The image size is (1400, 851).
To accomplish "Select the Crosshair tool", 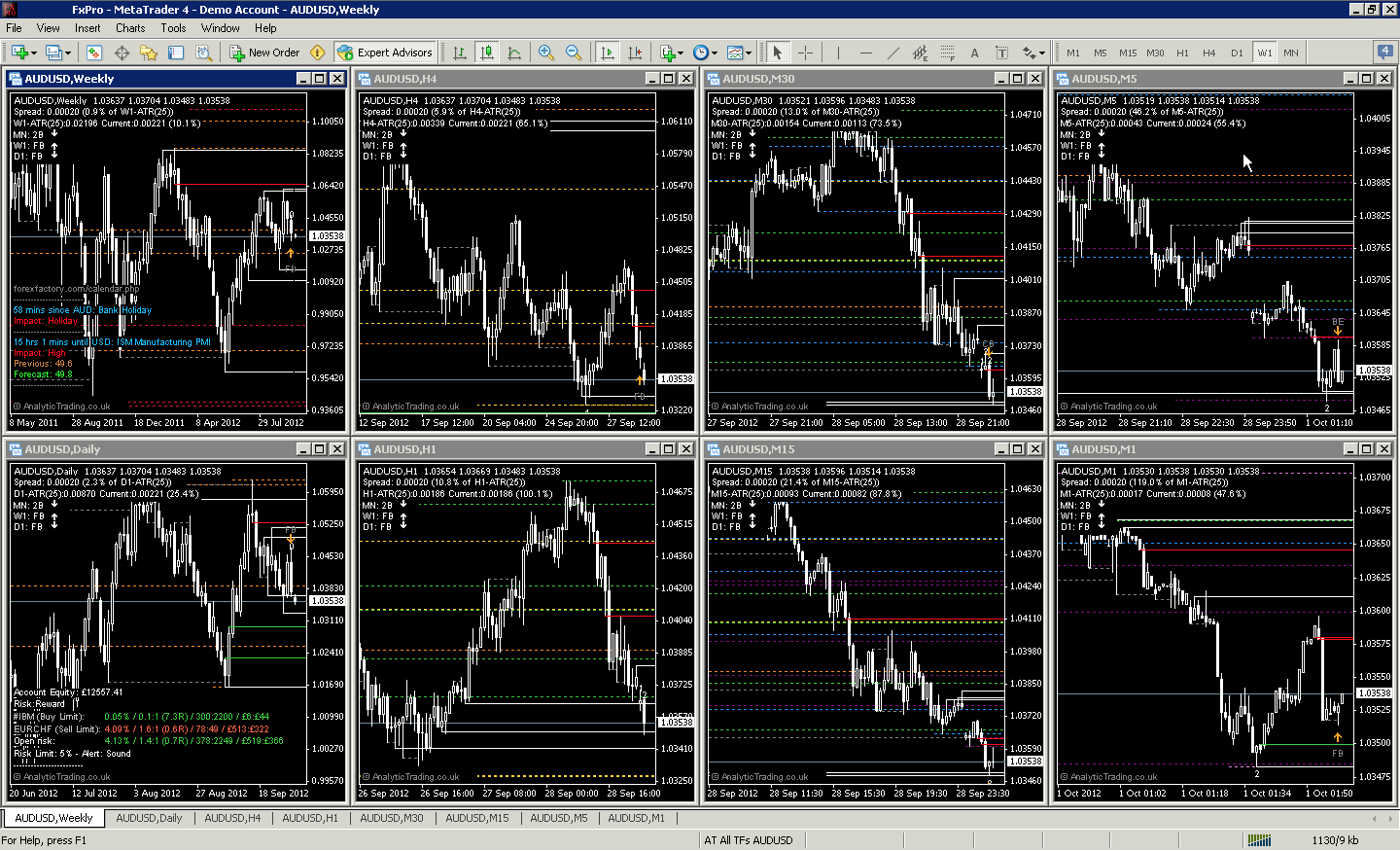I will point(805,53).
